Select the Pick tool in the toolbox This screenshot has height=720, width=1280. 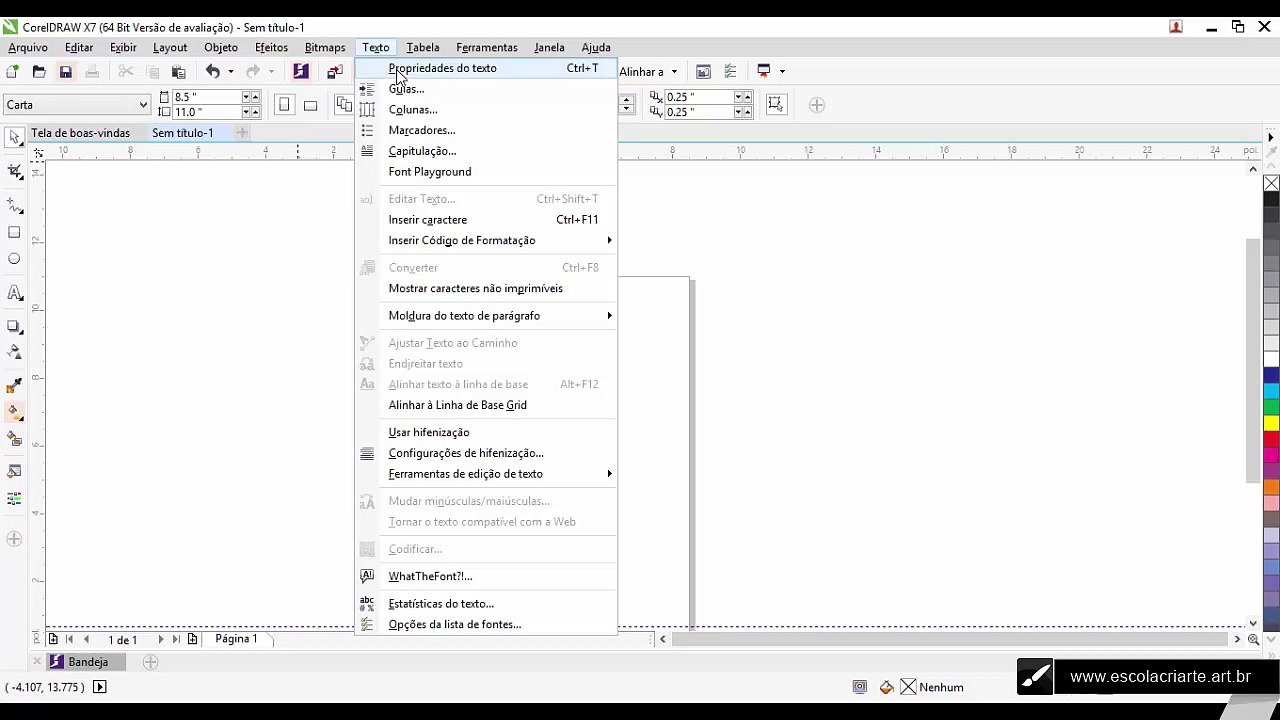tap(14, 138)
